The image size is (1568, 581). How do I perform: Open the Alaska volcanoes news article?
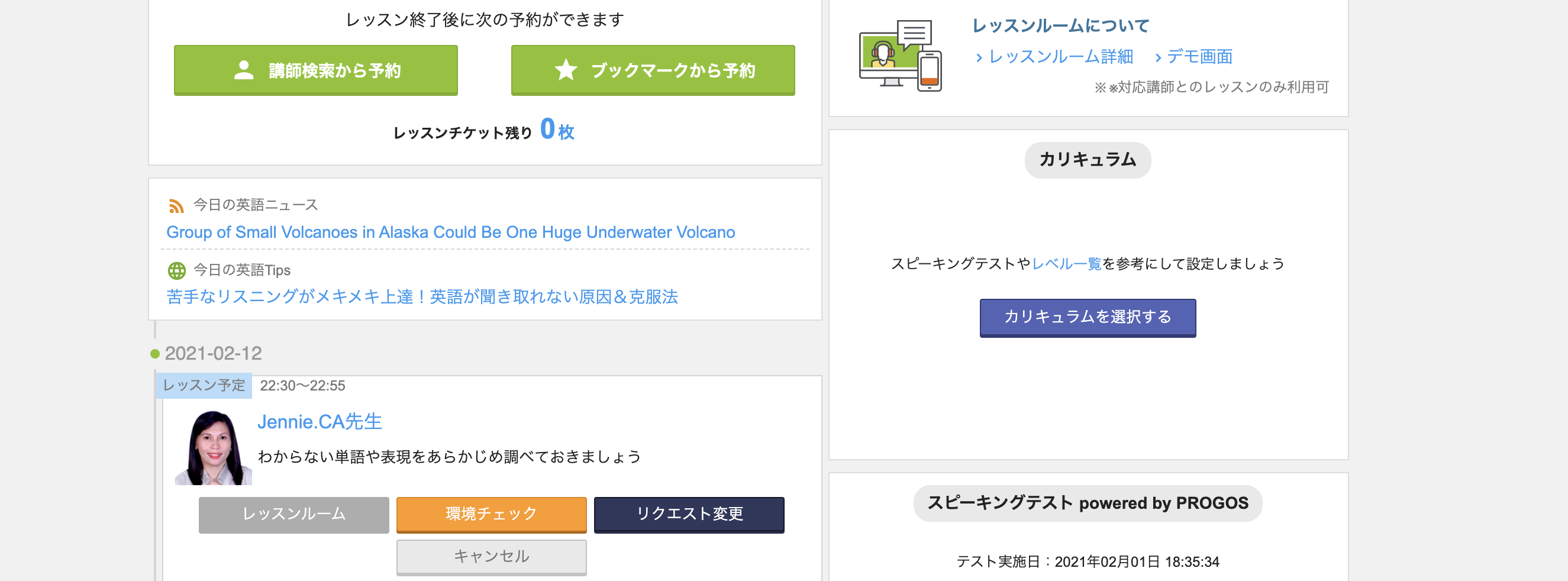pyautogui.click(x=450, y=233)
